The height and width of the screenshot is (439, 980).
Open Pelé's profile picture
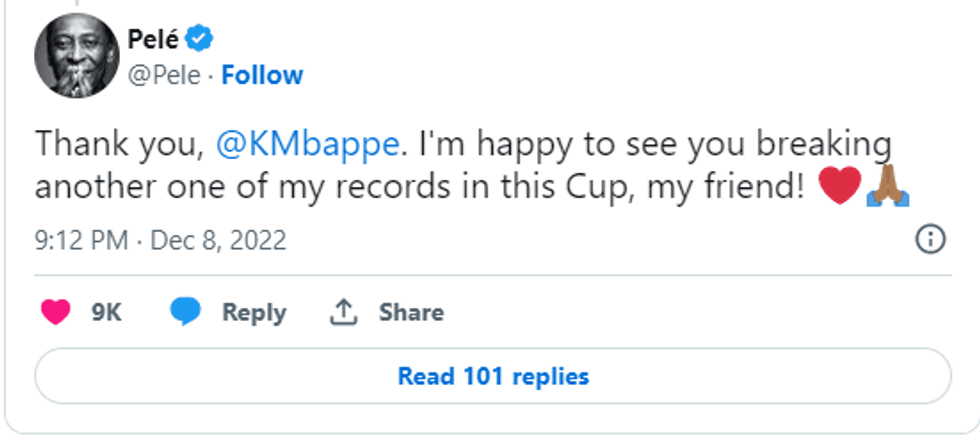(75, 57)
